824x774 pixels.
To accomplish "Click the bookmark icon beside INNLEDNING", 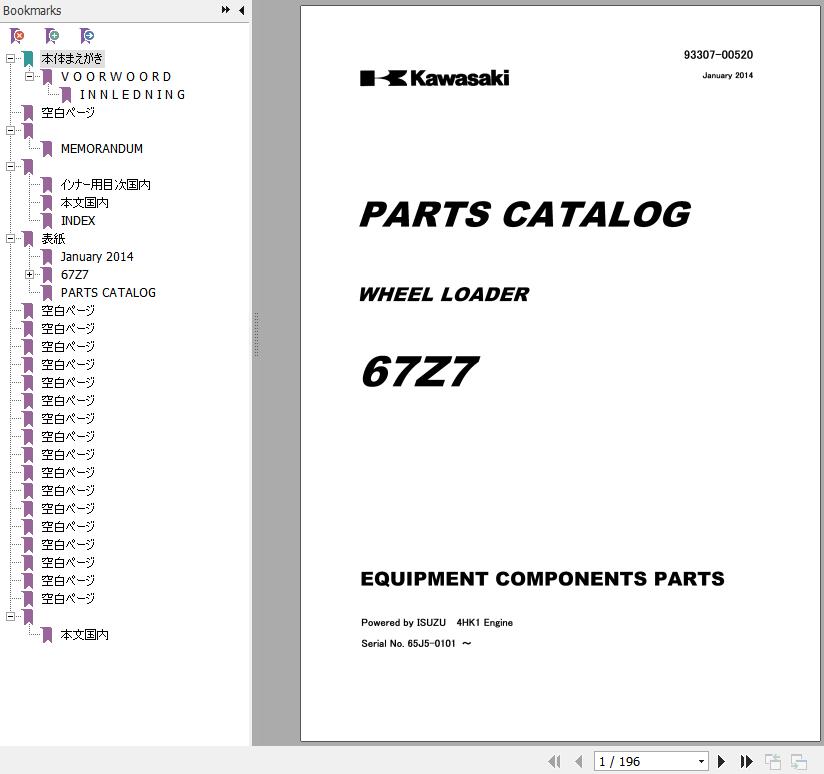I will click(66, 95).
